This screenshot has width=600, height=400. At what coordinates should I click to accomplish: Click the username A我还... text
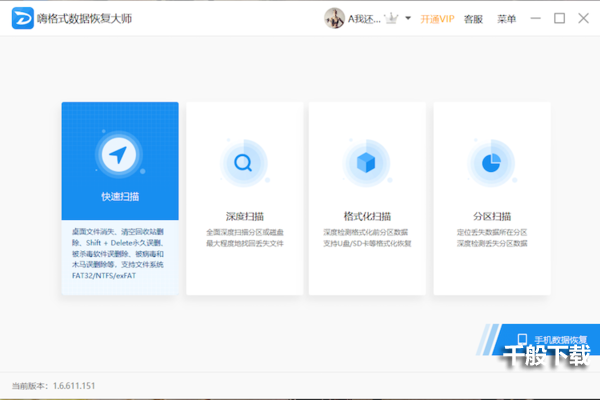[364, 19]
